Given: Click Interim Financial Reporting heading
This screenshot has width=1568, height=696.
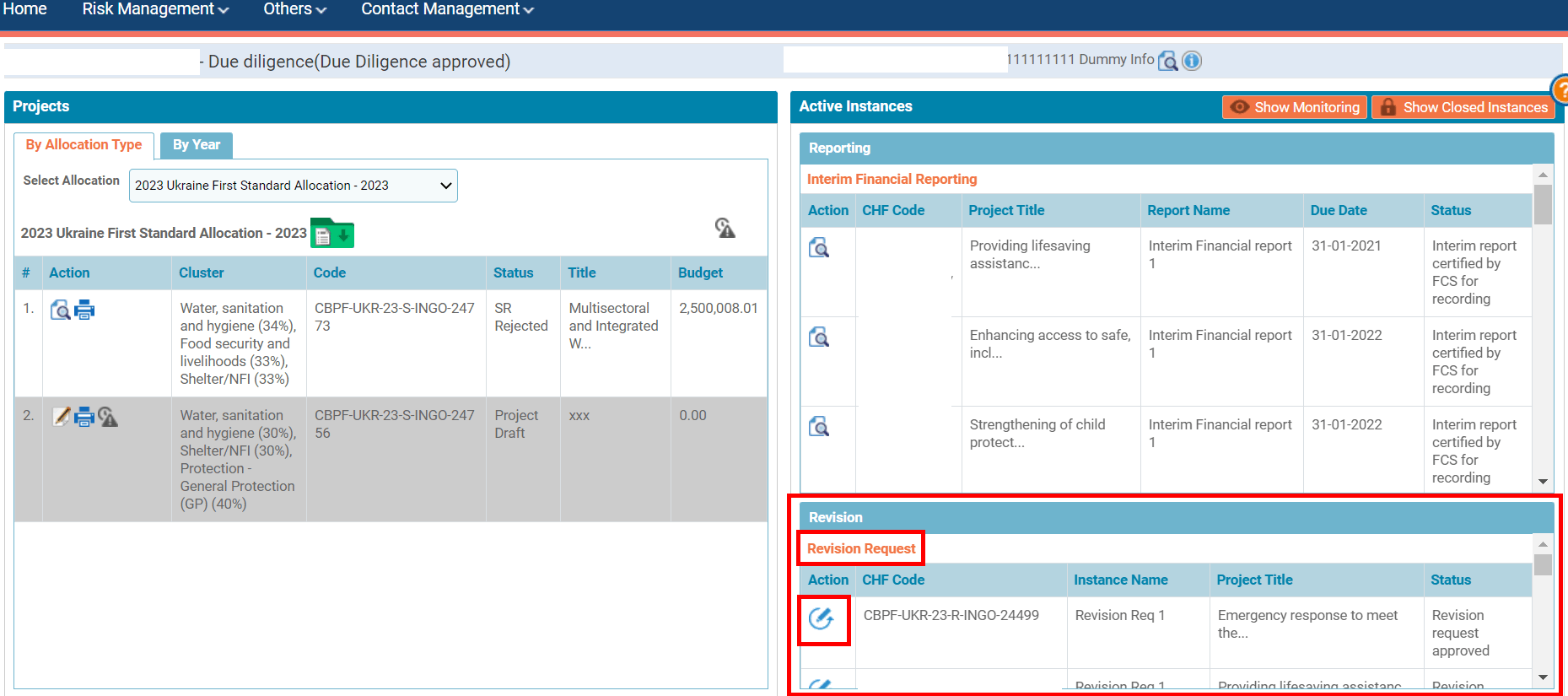Looking at the screenshot, I should [x=892, y=179].
